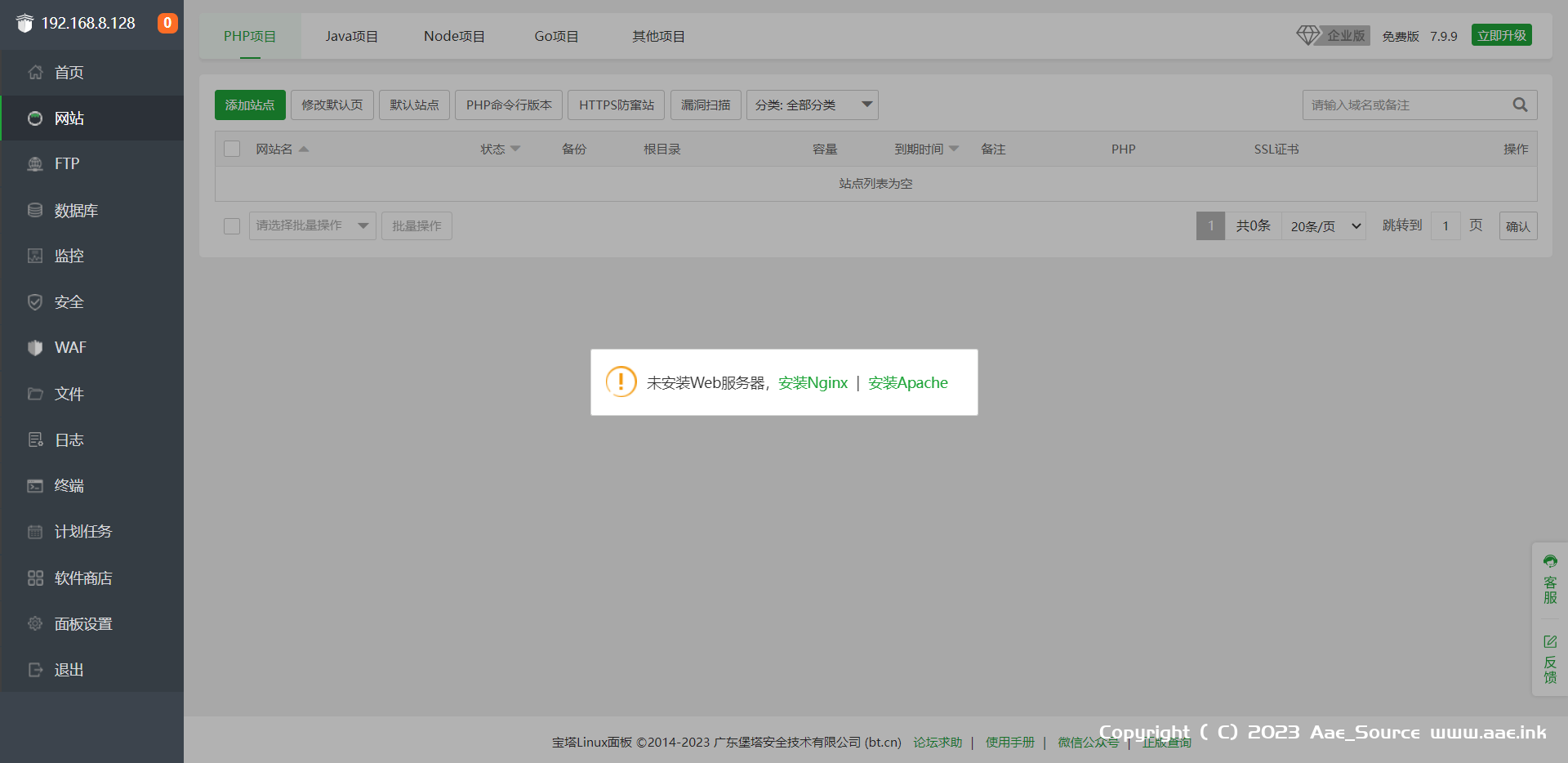
Task: Install Nginx via the 安装Nginx link
Action: 812,382
